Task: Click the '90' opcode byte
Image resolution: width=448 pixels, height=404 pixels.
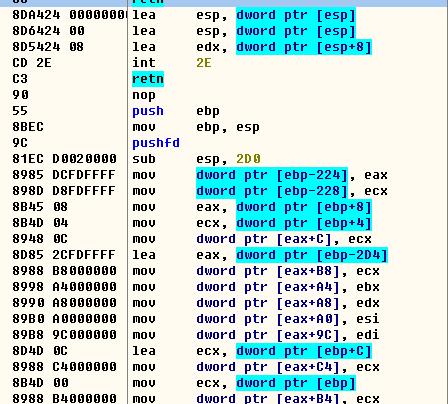Action: [x=20, y=95]
